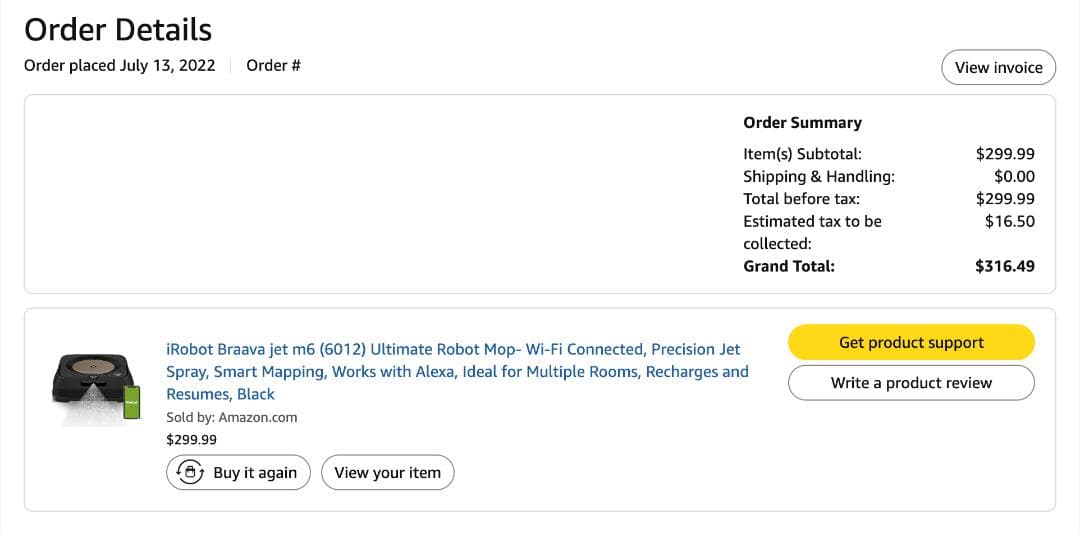Click the Buy it again cart icon
Viewport: 1080px width, 533px height.
(189, 473)
